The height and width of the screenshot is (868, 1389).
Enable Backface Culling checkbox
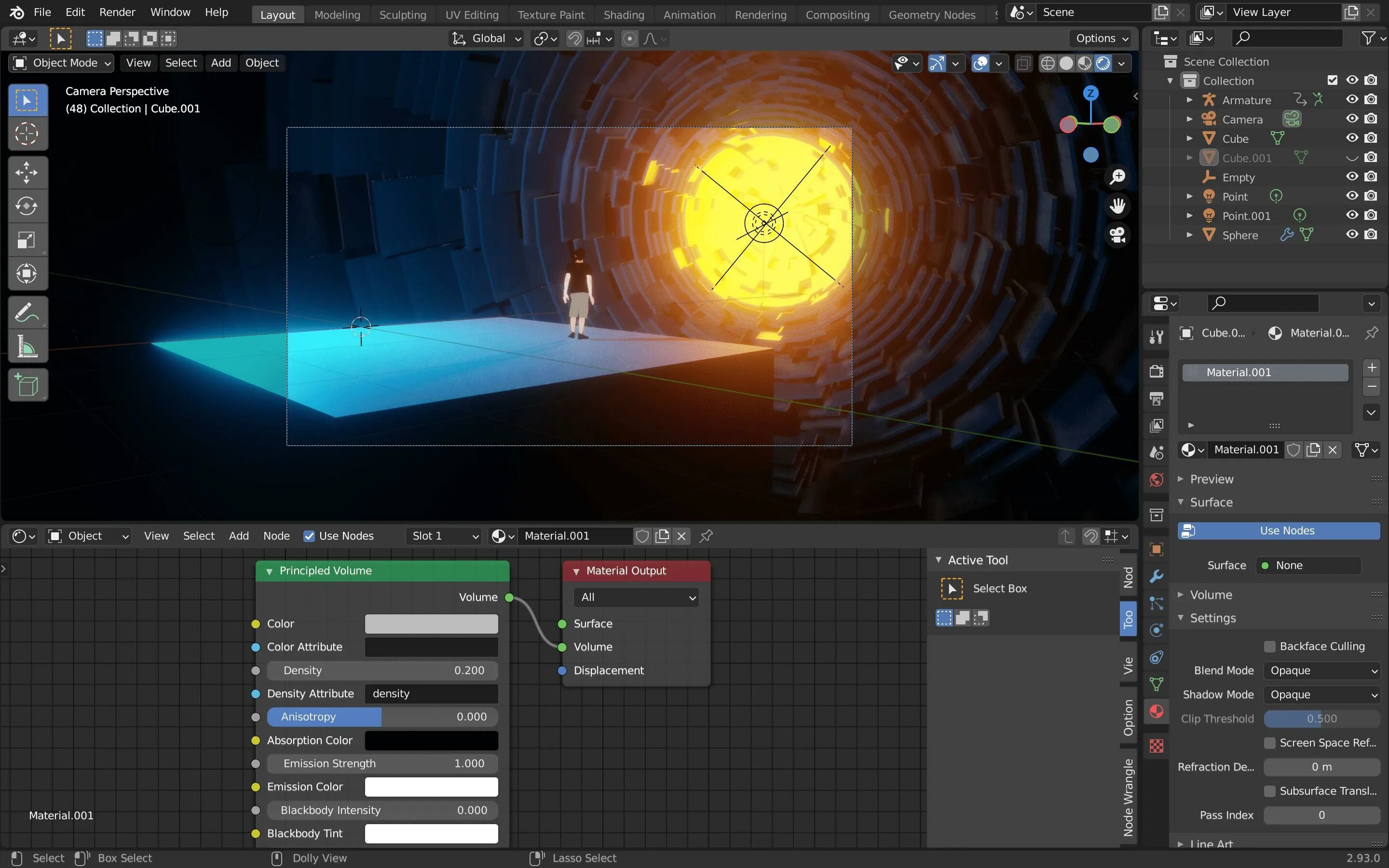[x=1269, y=646]
